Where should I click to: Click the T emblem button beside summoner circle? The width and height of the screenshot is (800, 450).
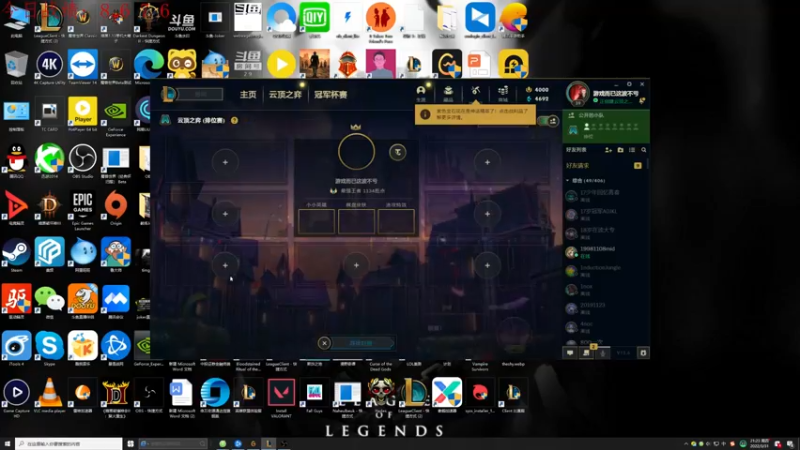[x=397, y=152]
